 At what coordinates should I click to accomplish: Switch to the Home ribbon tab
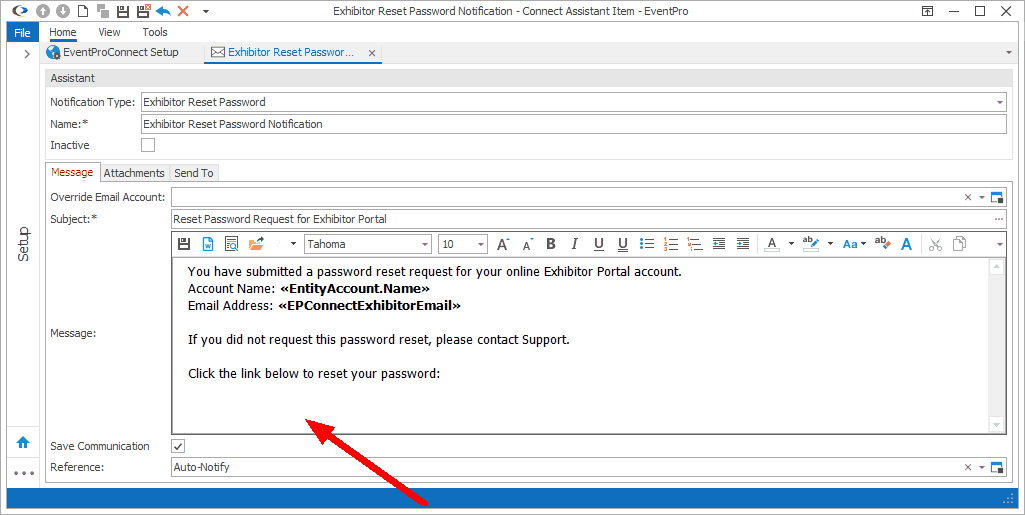click(x=63, y=32)
